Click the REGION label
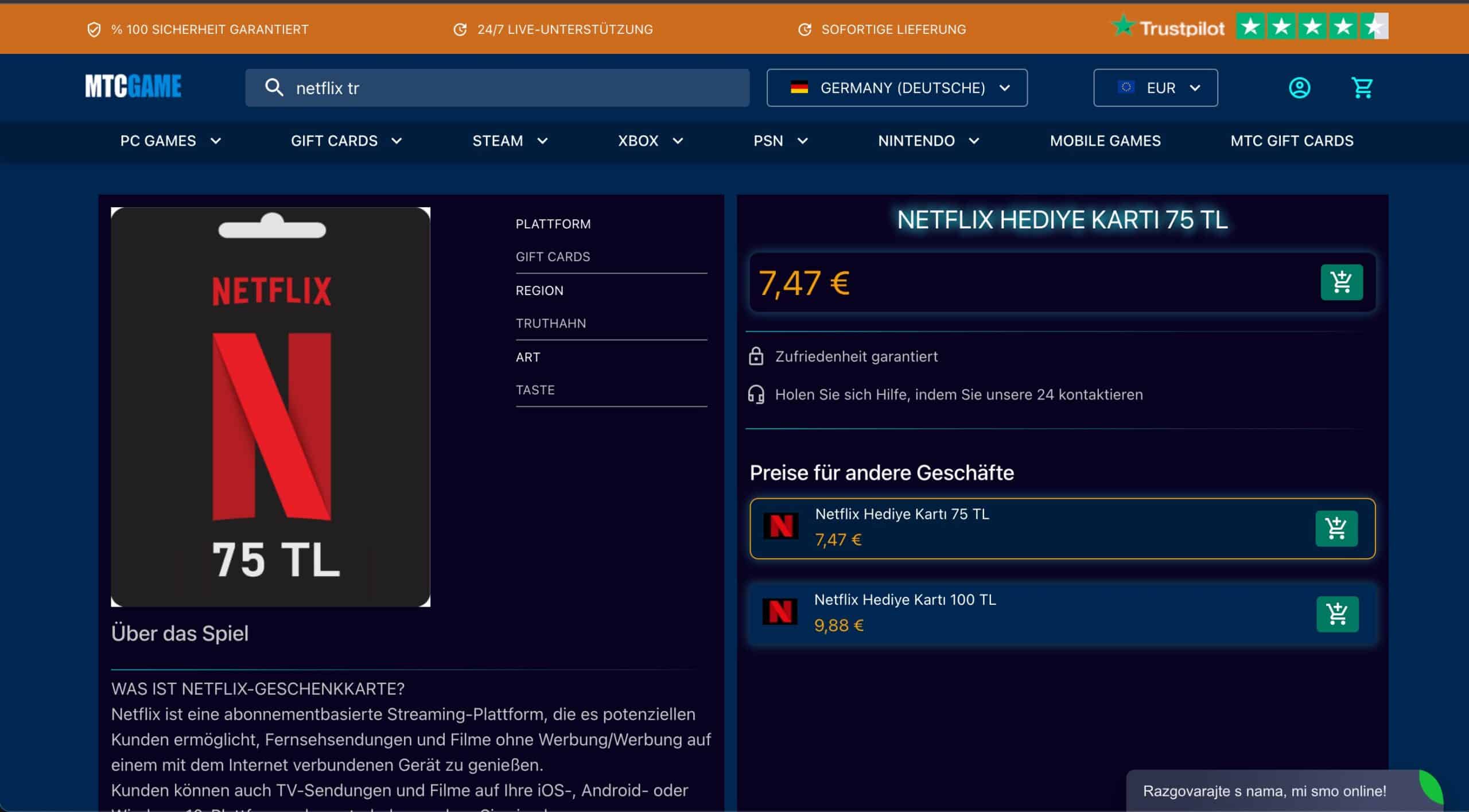The width and height of the screenshot is (1469, 812). (539, 291)
